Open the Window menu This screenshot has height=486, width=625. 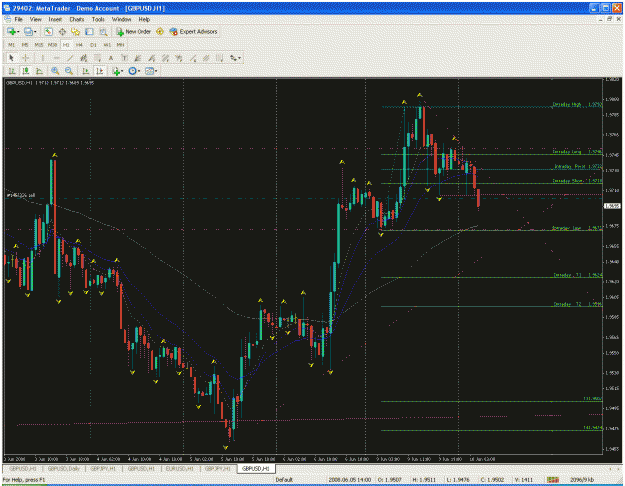[121, 20]
